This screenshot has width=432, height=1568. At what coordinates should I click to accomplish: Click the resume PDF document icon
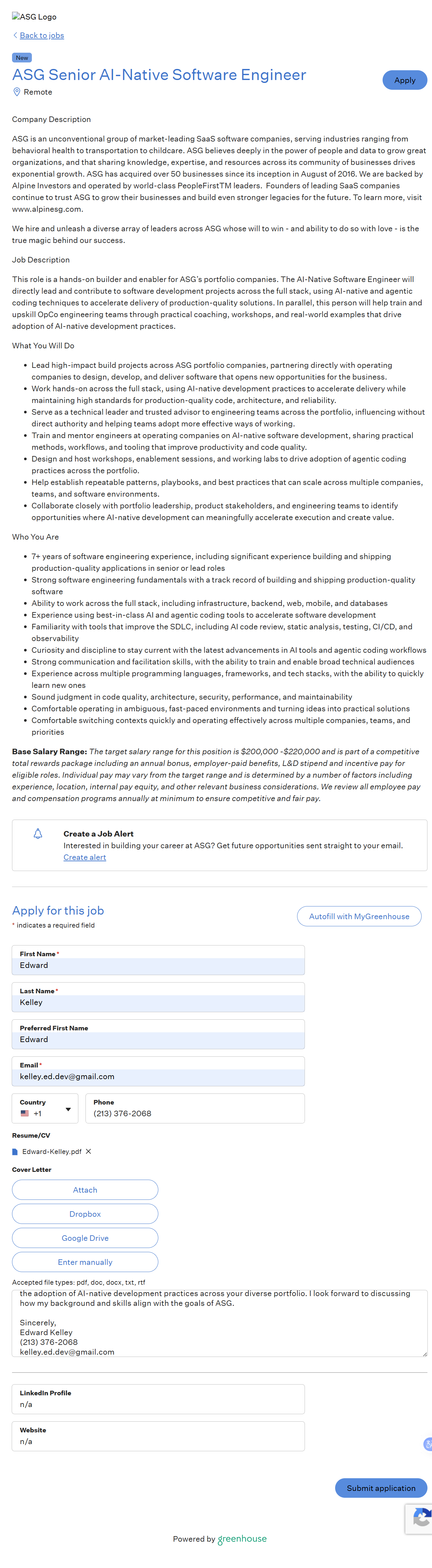pos(15,1152)
